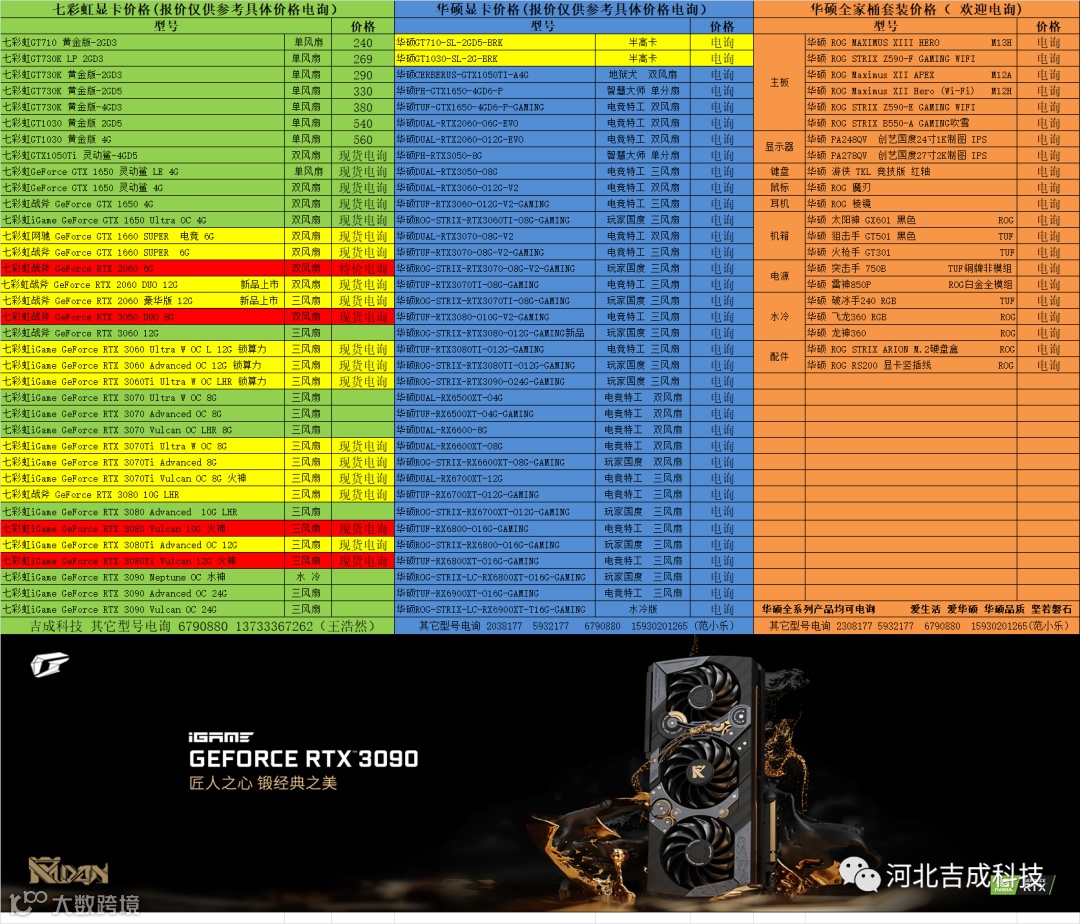Select '华硕 ROG Maximus XII APEX' cell

(x=911, y=74)
